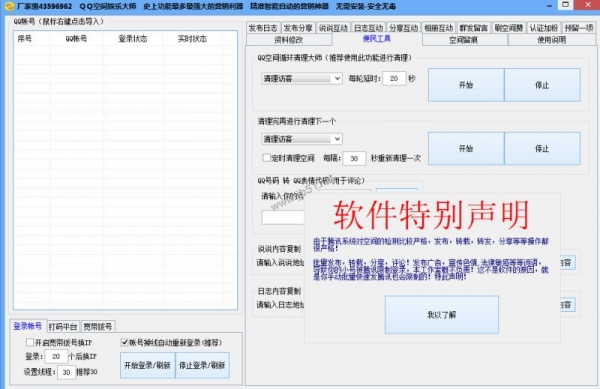Click the 登录状态 column header
The height and width of the screenshot is (389, 600).
click(x=132, y=39)
